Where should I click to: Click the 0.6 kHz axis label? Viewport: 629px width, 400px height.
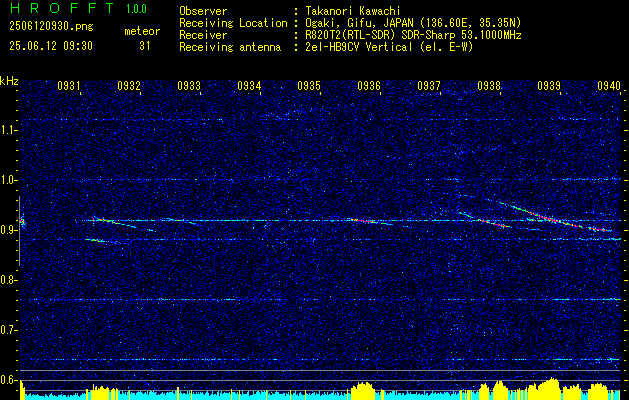point(8,380)
